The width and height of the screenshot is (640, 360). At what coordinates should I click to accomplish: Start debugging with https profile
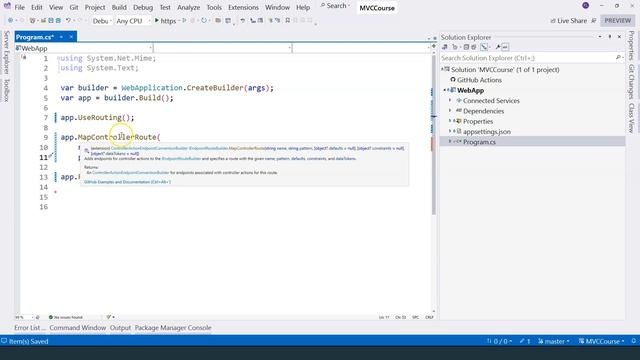pyautogui.click(x=166, y=20)
